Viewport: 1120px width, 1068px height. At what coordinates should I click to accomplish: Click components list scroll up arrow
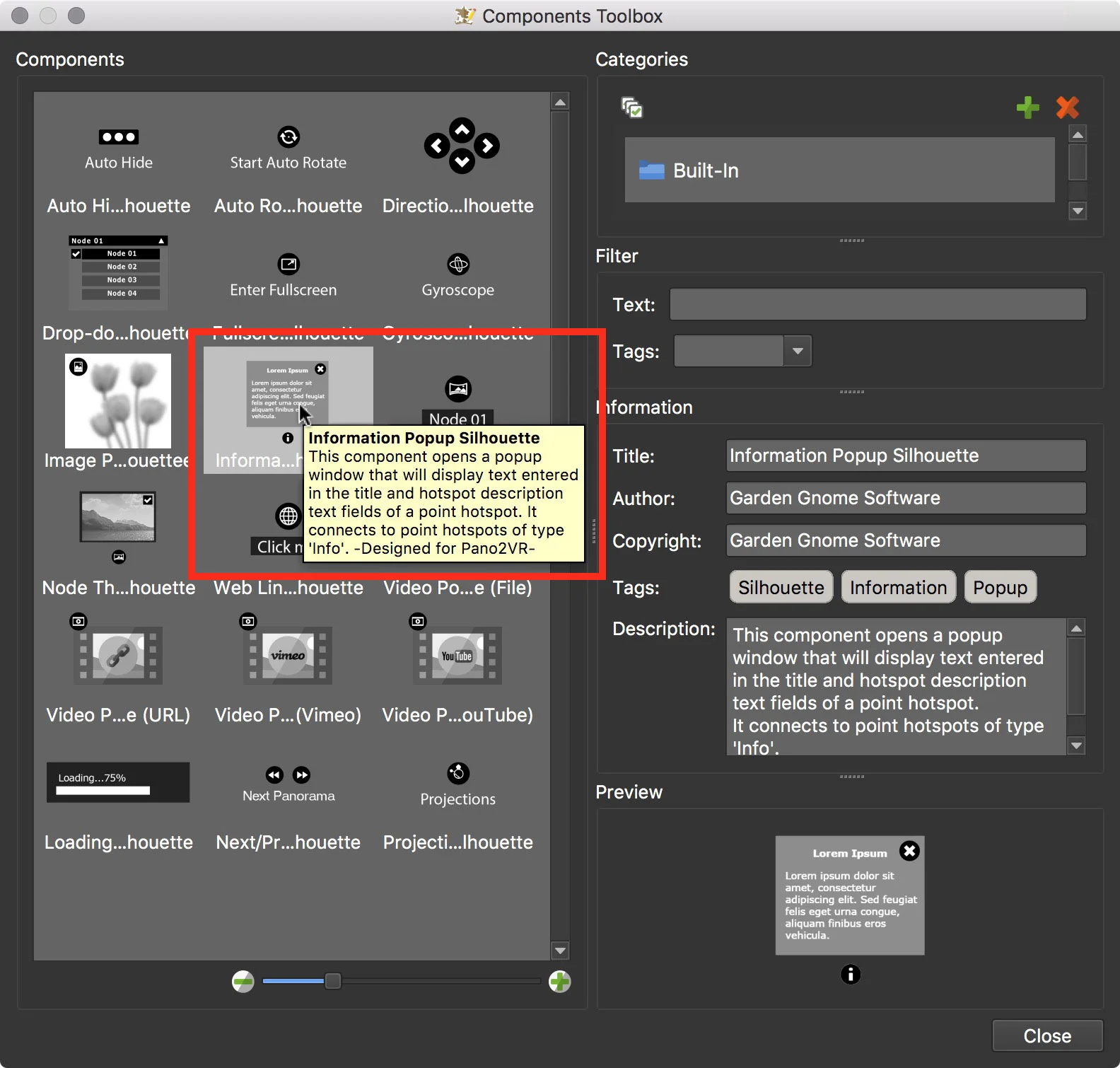tap(560, 102)
